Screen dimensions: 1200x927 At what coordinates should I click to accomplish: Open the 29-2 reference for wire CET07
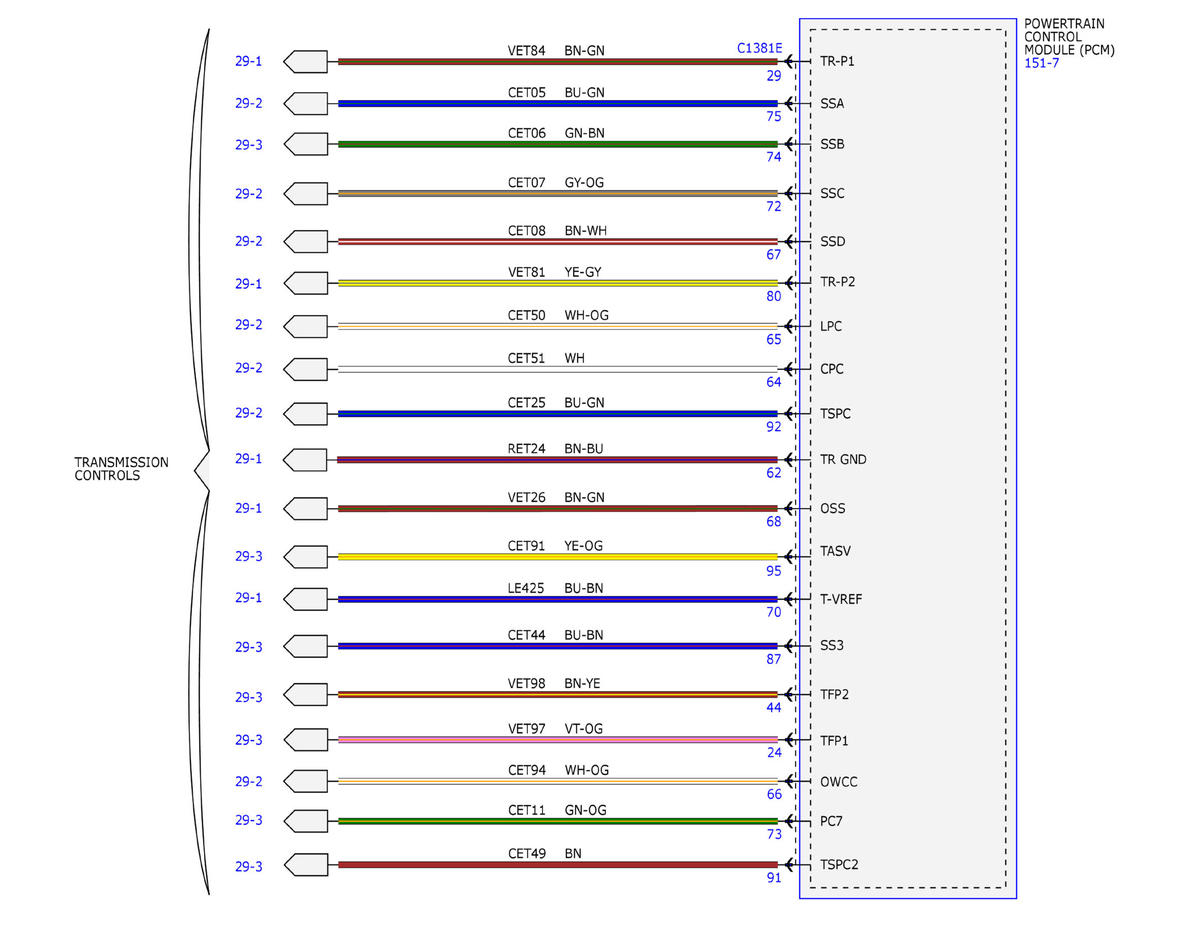pos(249,193)
